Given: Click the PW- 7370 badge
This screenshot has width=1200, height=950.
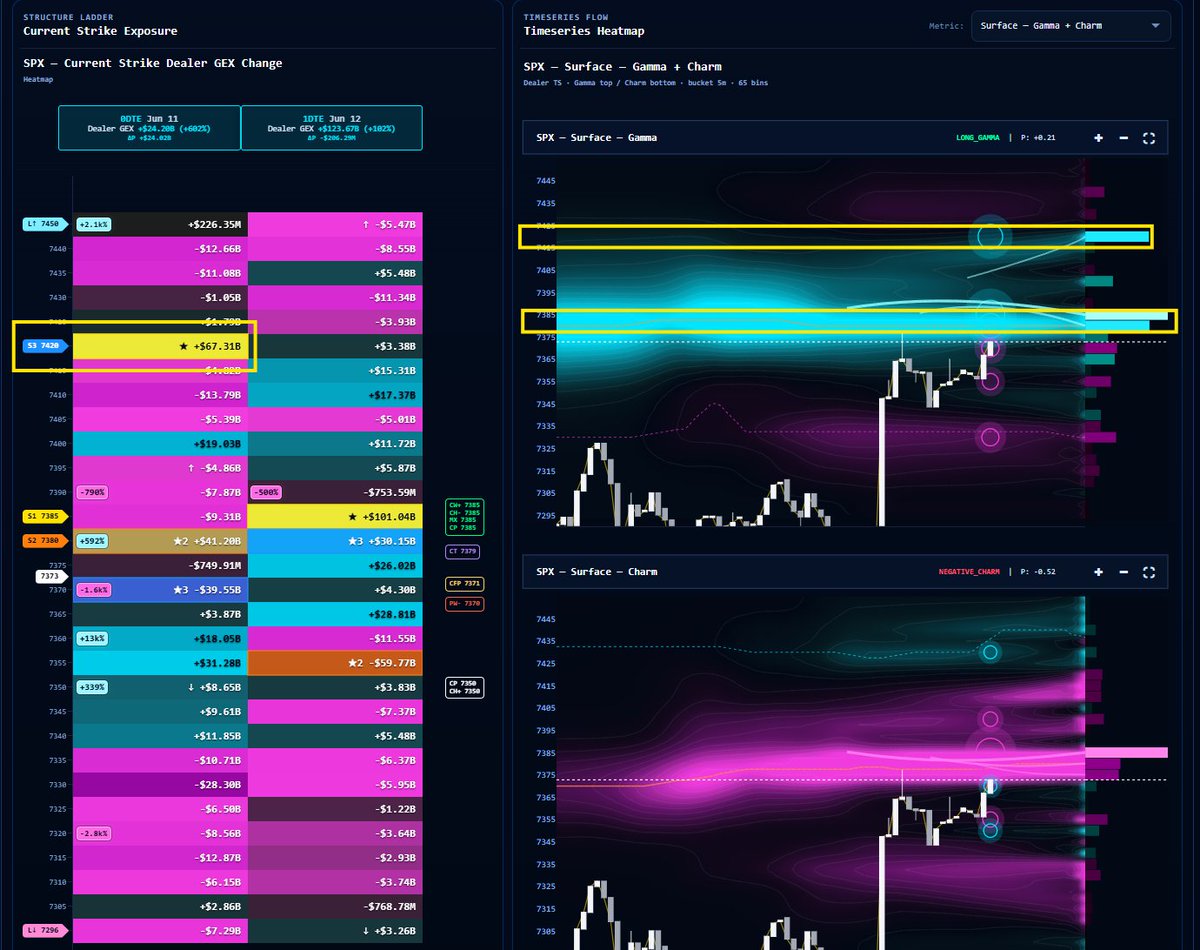Looking at the screenshot, I should point(465,604).
